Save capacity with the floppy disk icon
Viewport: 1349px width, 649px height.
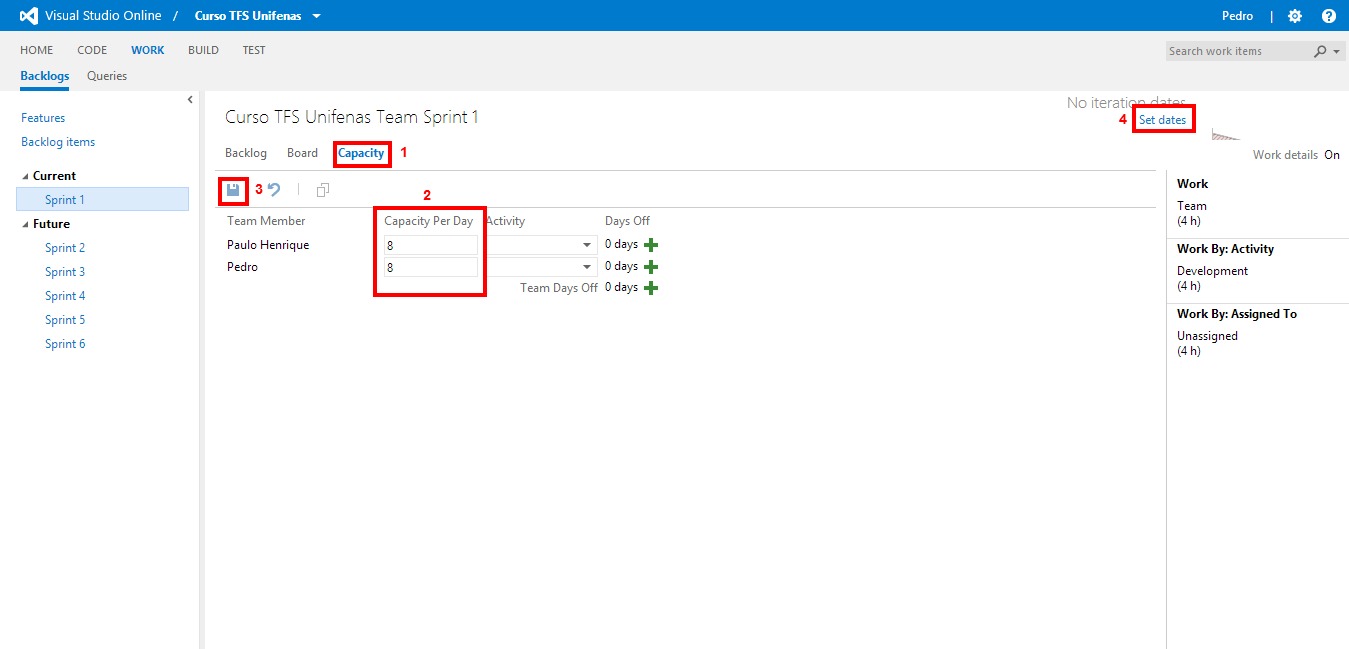point(233,189)
